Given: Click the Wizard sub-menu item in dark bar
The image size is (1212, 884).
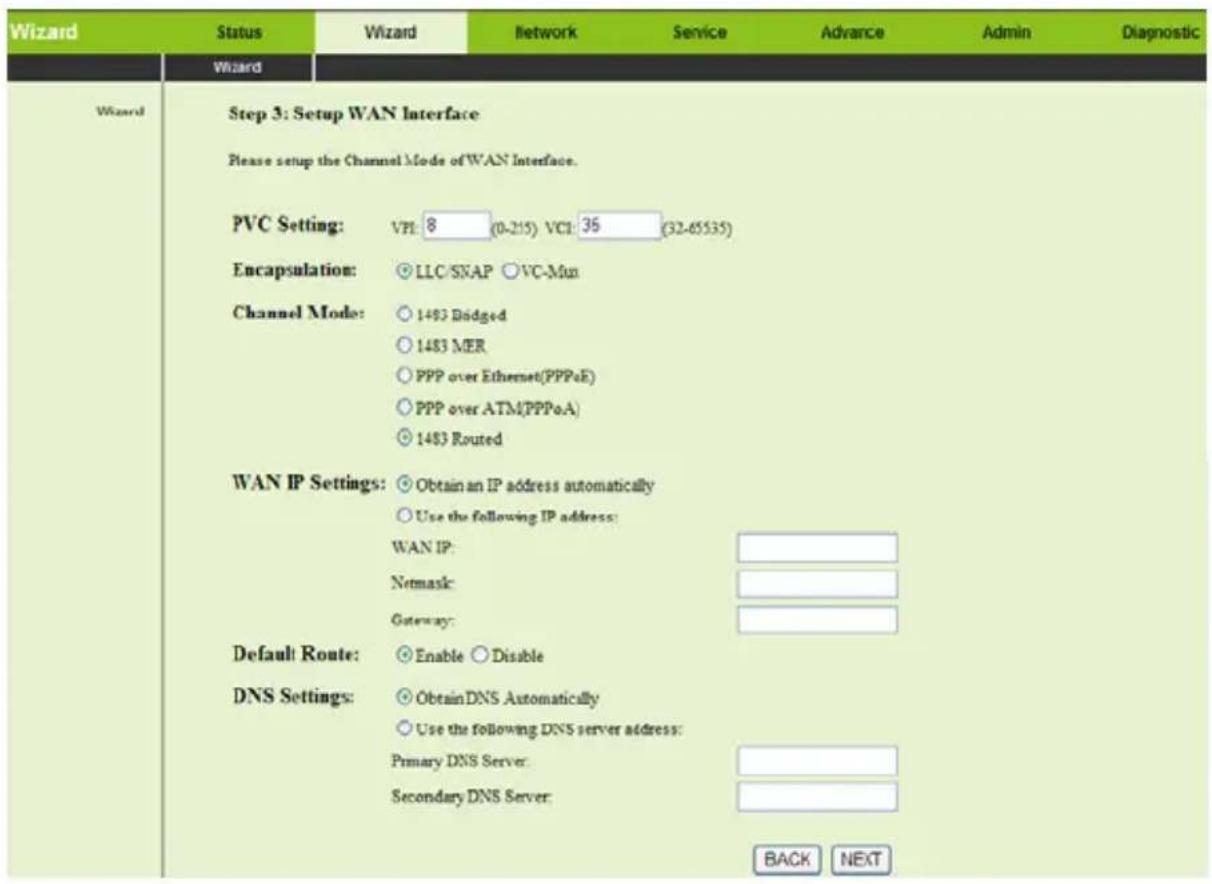Looking at the screenshot, I should click(239, 68).
